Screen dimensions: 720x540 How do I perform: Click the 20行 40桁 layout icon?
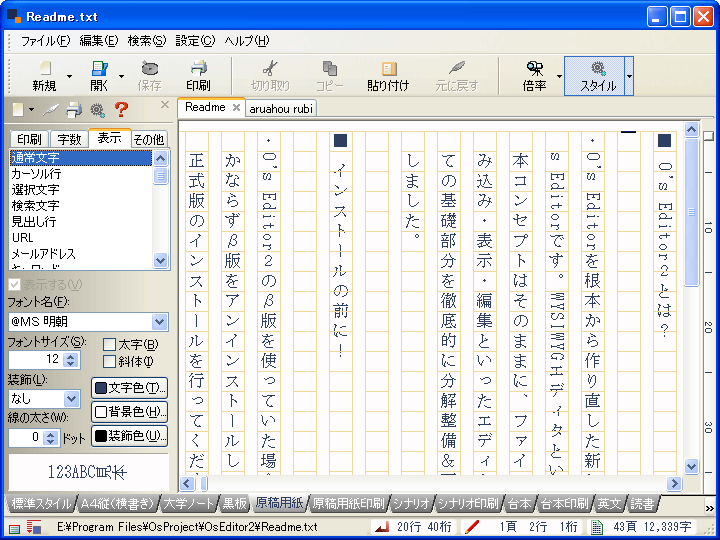[382, 527]
